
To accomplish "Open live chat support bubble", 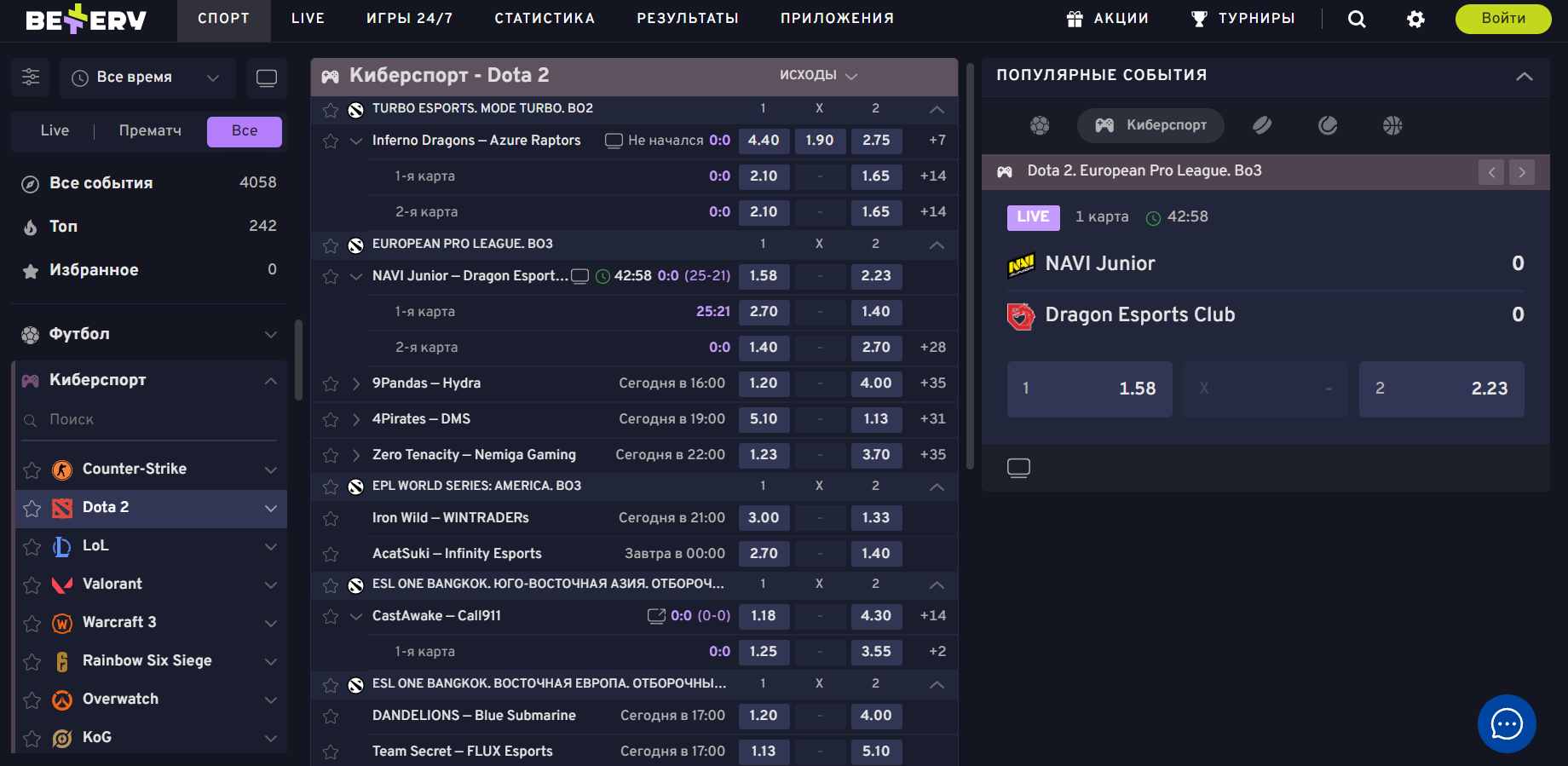I will (x=1506, y=724).
